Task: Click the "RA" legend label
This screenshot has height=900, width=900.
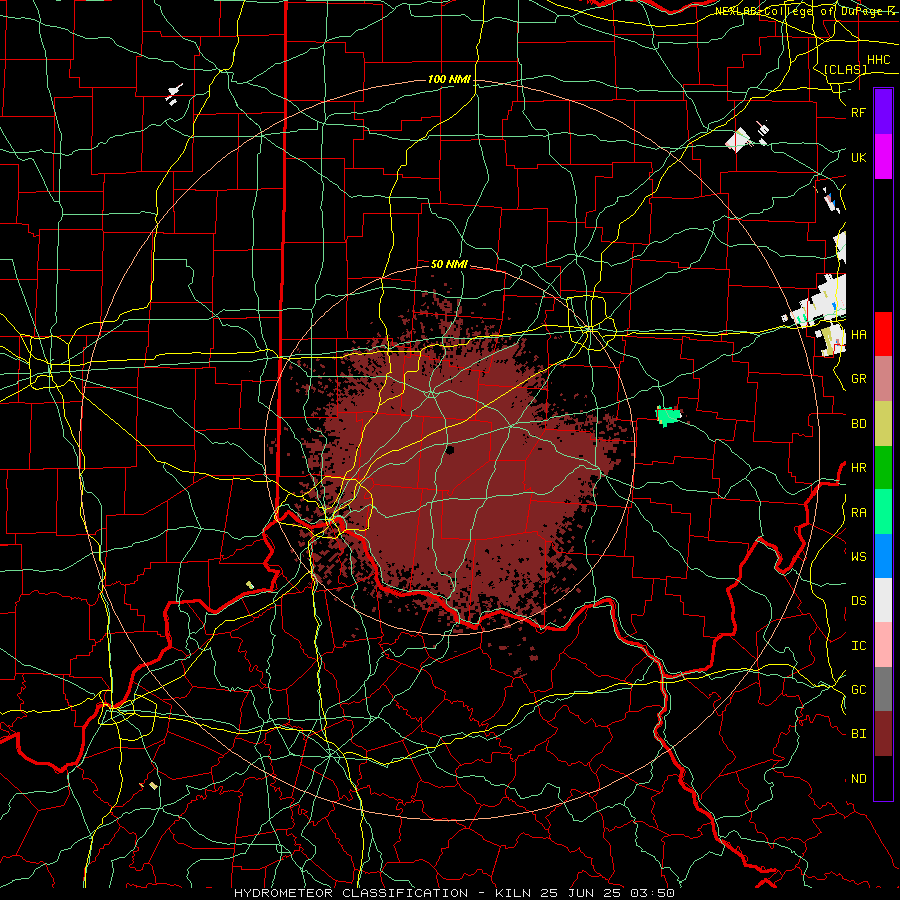Action: [858, 513]
